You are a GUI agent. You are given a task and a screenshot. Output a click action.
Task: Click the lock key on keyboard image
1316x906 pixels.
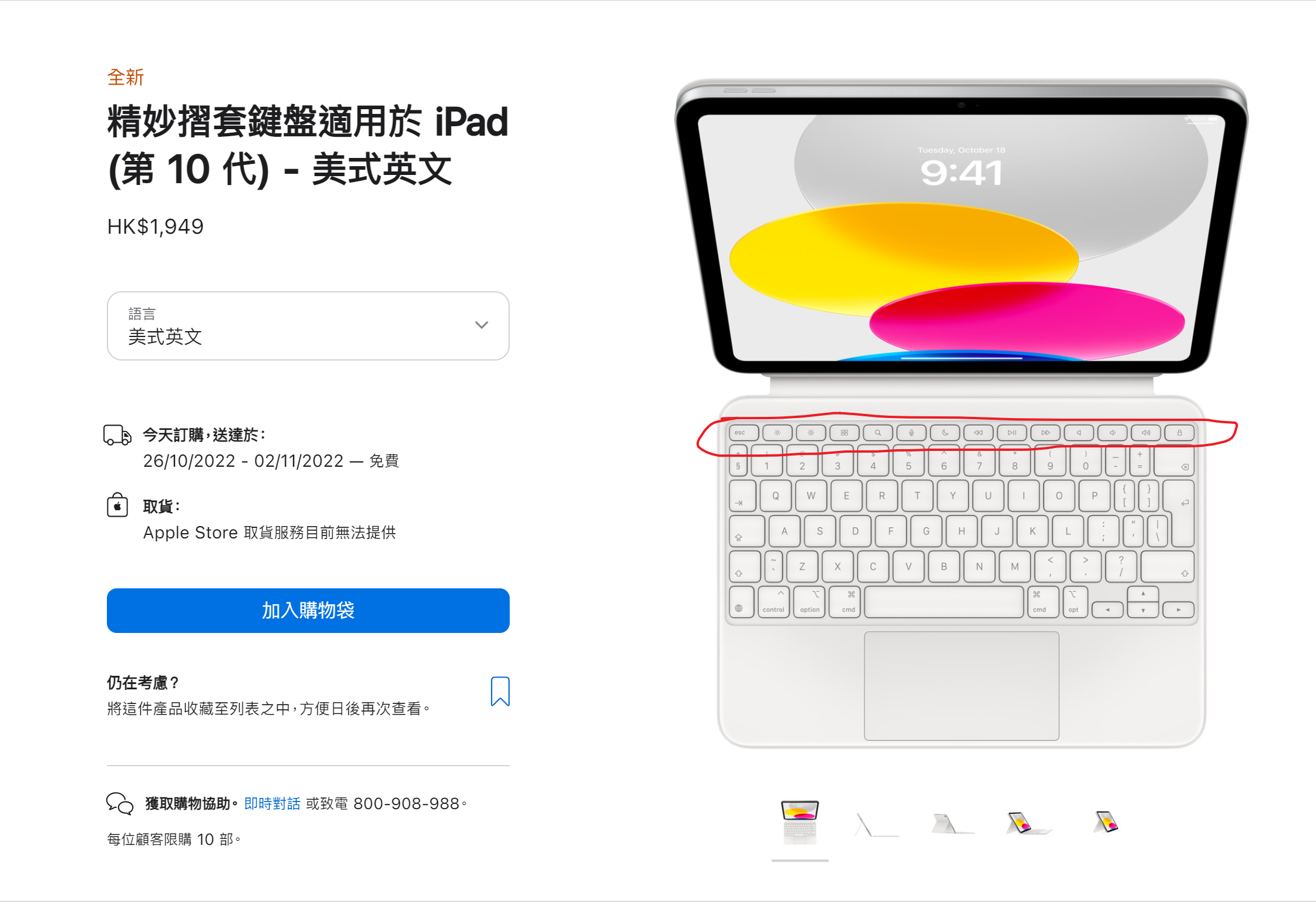click(1179, 433)
